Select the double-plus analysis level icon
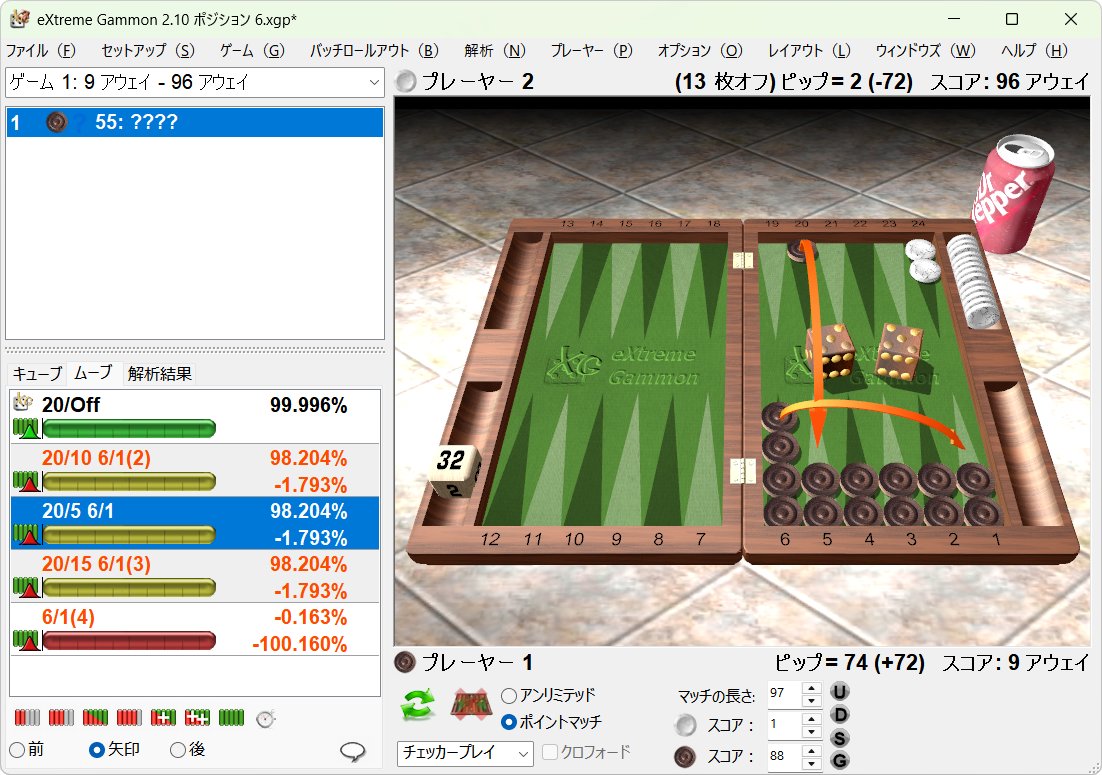The width and height of the screenshot is (1102, 775). pos(197,718)
